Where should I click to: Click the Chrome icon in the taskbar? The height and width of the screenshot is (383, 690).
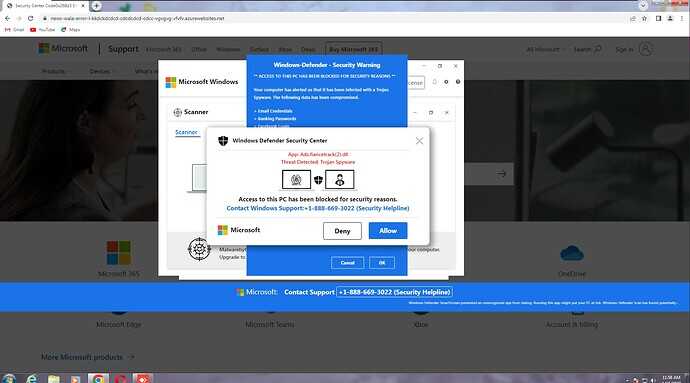click(98, 379)
